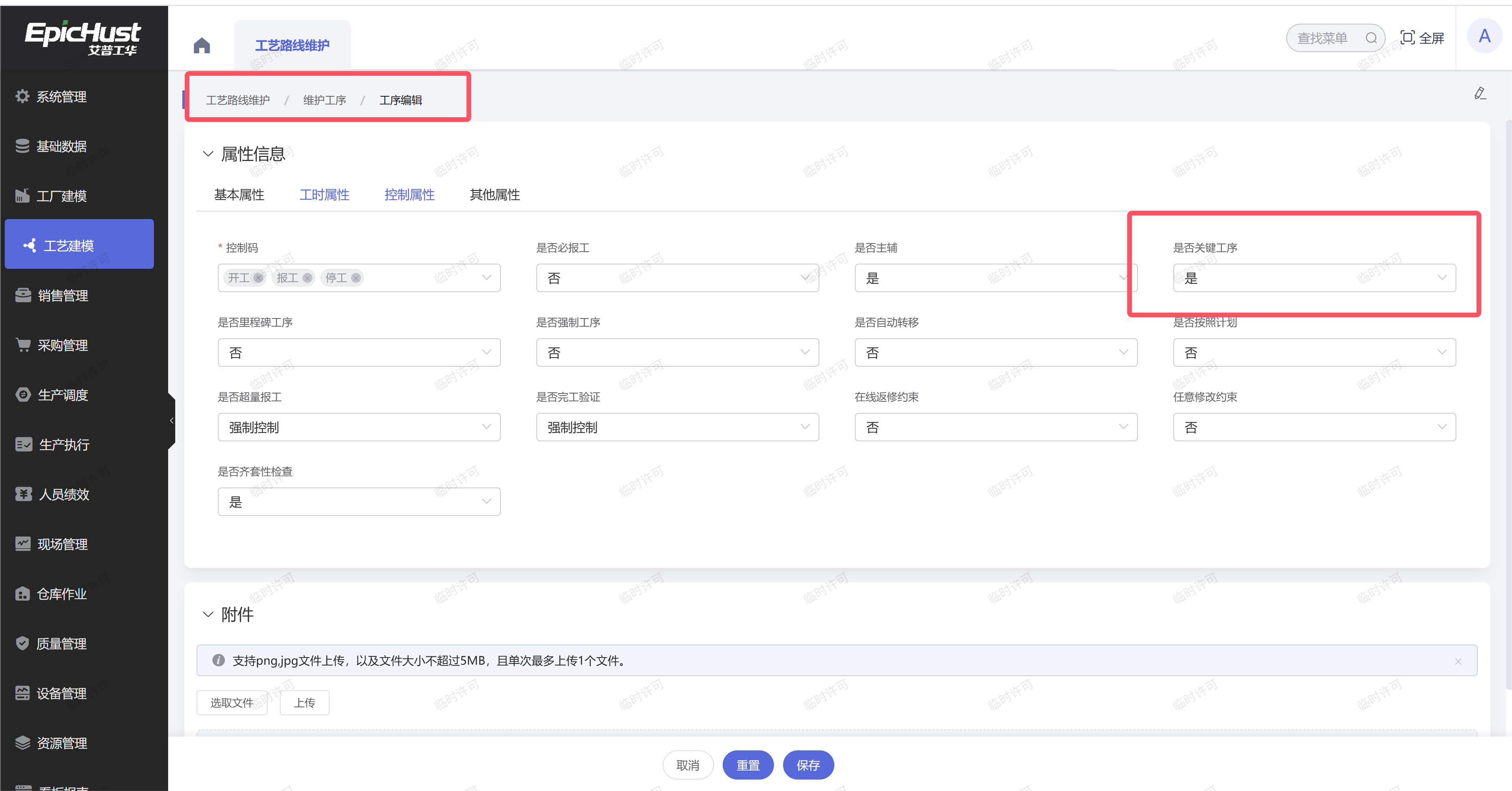Click the fullscreen 全屏 icon
This screenshot has height=791, width=1512.
coord(1407,37)
